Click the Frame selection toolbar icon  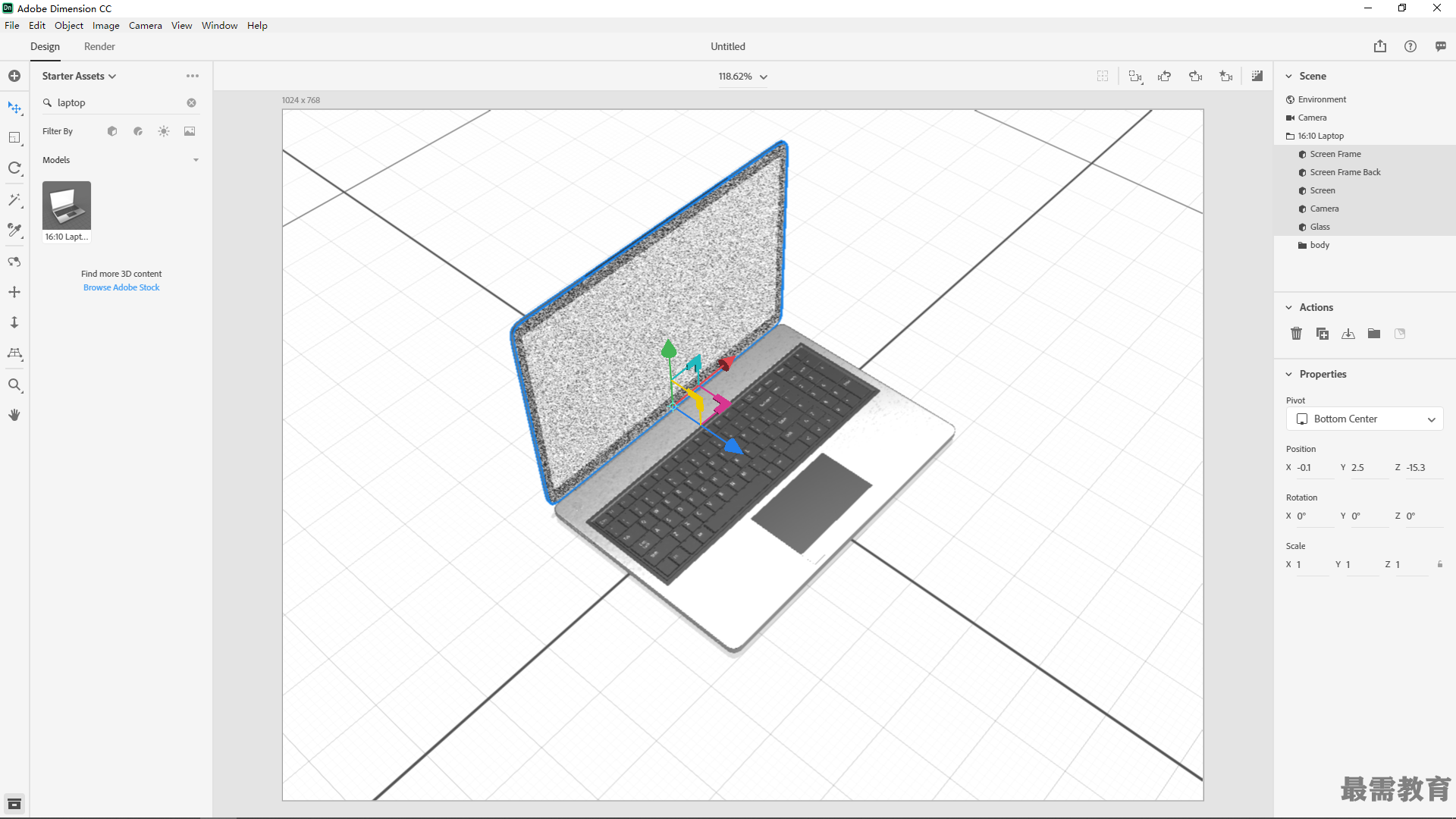pyautogui.click(x=1135, y=76)
